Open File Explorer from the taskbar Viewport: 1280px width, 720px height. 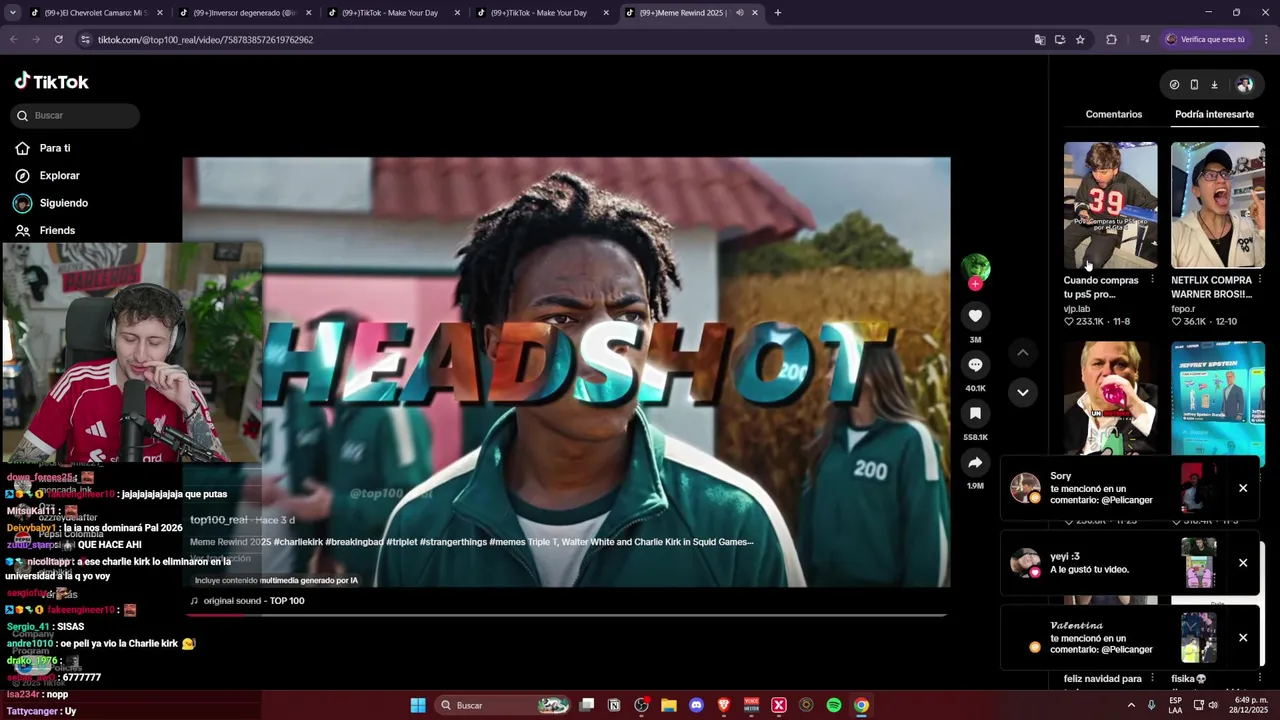coord(669,705)
